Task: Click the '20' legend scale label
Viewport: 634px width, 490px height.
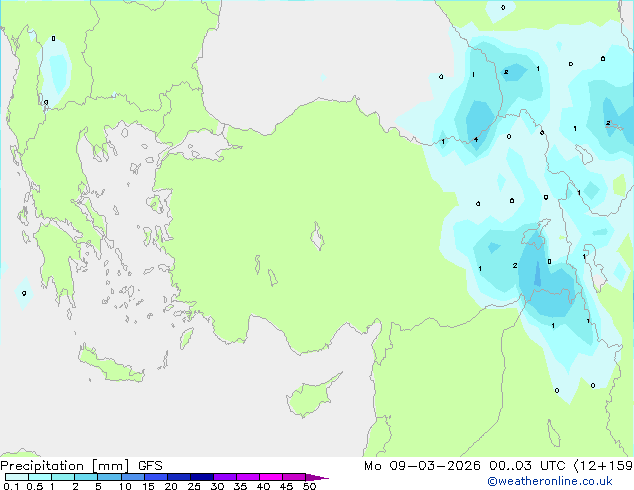Action: click(x=171, y=486)
